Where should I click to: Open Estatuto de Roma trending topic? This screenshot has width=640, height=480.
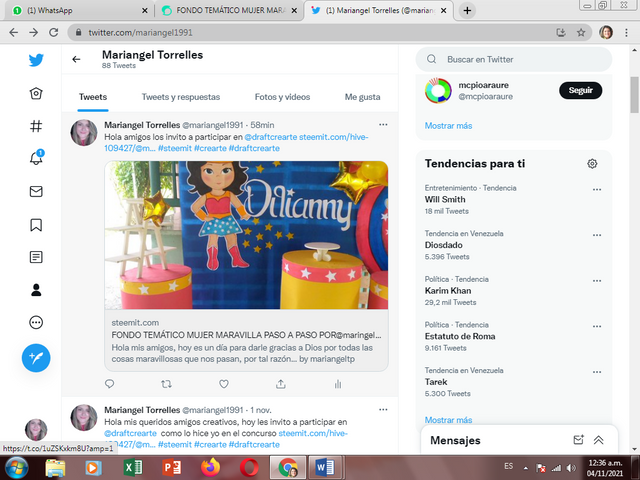pos(460,337)
